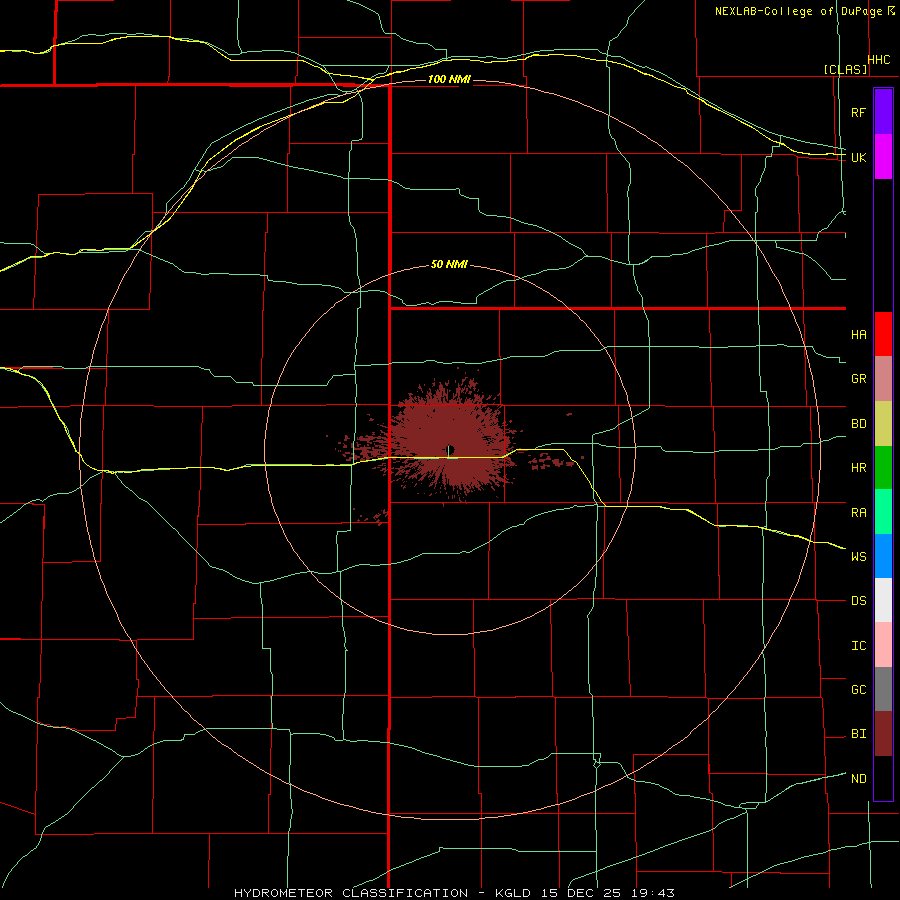Click the radar site marker at echo center
This screenshot has width=900, height=900.
[450, 449]
